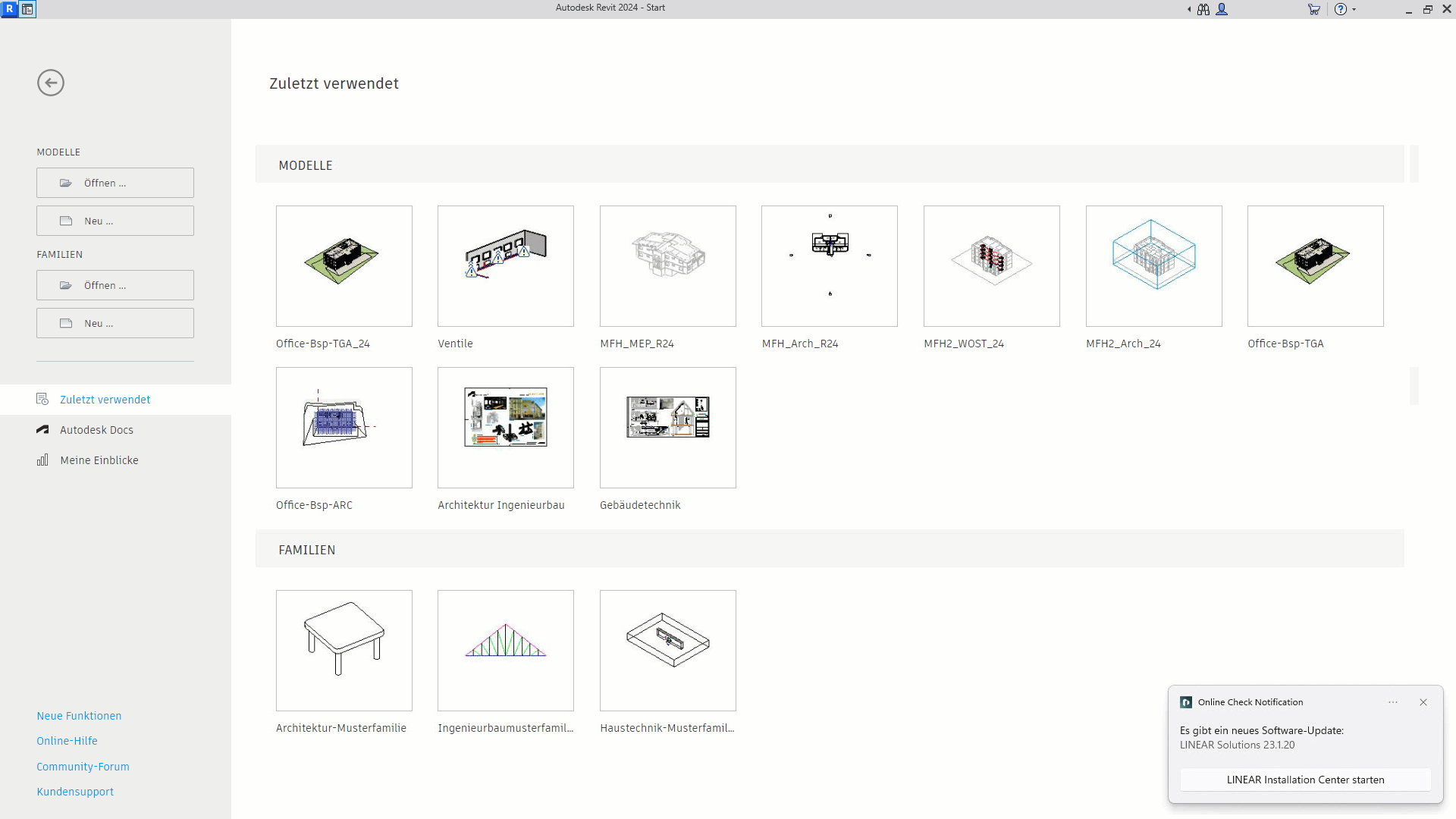Screen dimensions: 1456x819
Task: Open MFH_MEP_R24 model thumbnail
Action: click(668, 266)
